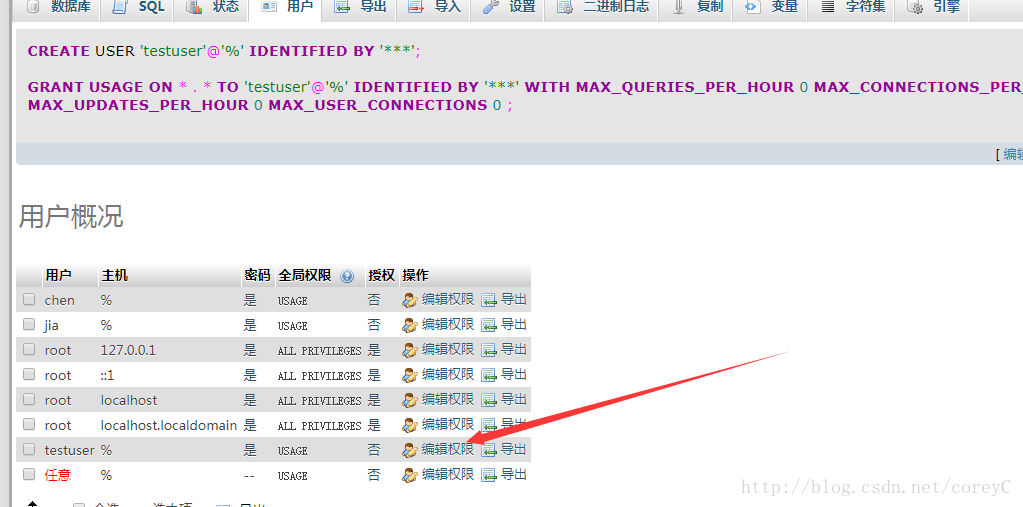Viewport: 1023px width, 507px height.
Task: Click 导出 link for user jia
Action: tap(513, 324)
